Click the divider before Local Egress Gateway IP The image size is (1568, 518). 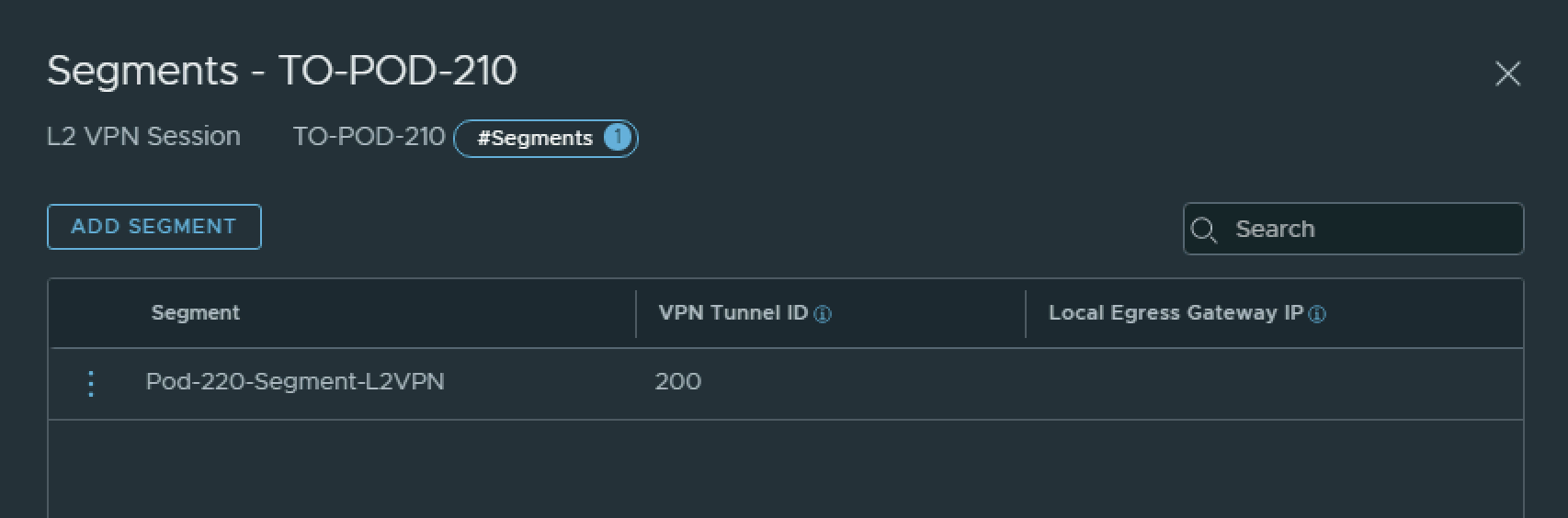click(x=1026, y=314)
